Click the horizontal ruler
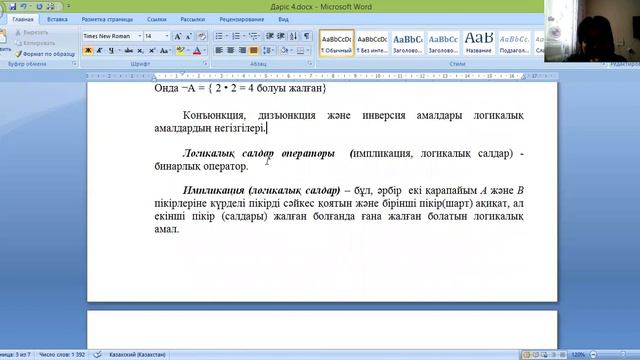Image resolution: width=640 pixels, height=360 pixels. 322,76
